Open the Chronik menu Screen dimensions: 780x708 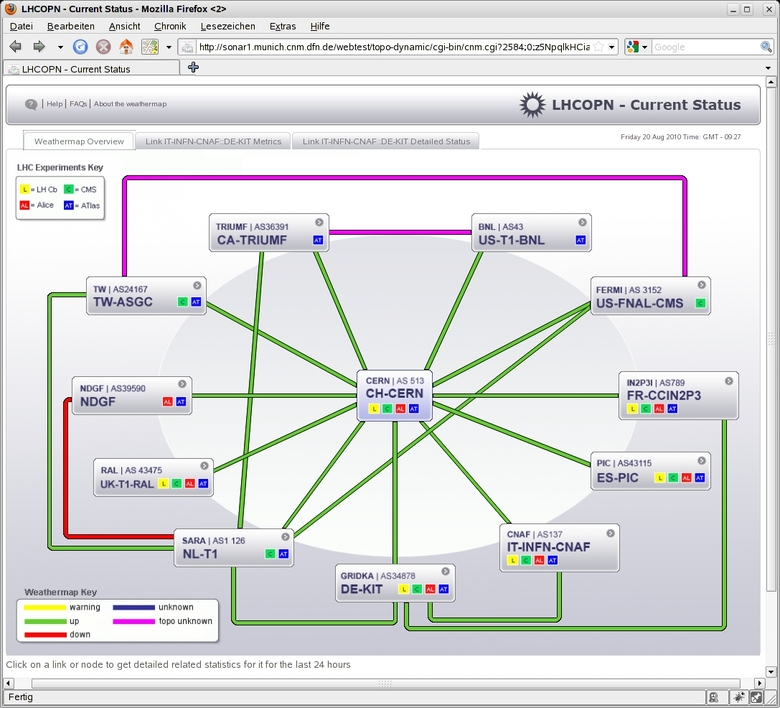click(x=170, y=26)
